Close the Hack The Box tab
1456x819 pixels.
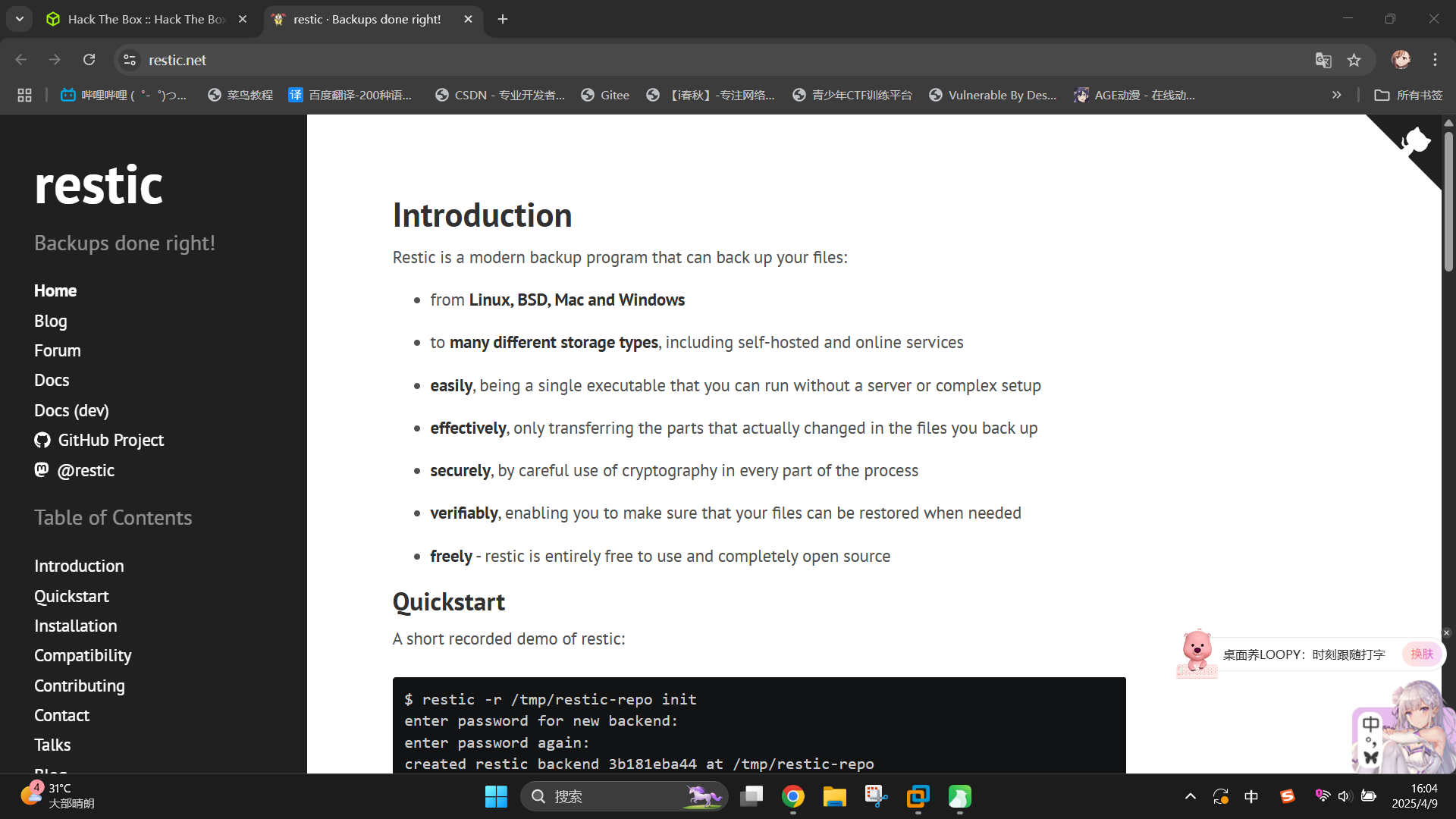[243, 19]
